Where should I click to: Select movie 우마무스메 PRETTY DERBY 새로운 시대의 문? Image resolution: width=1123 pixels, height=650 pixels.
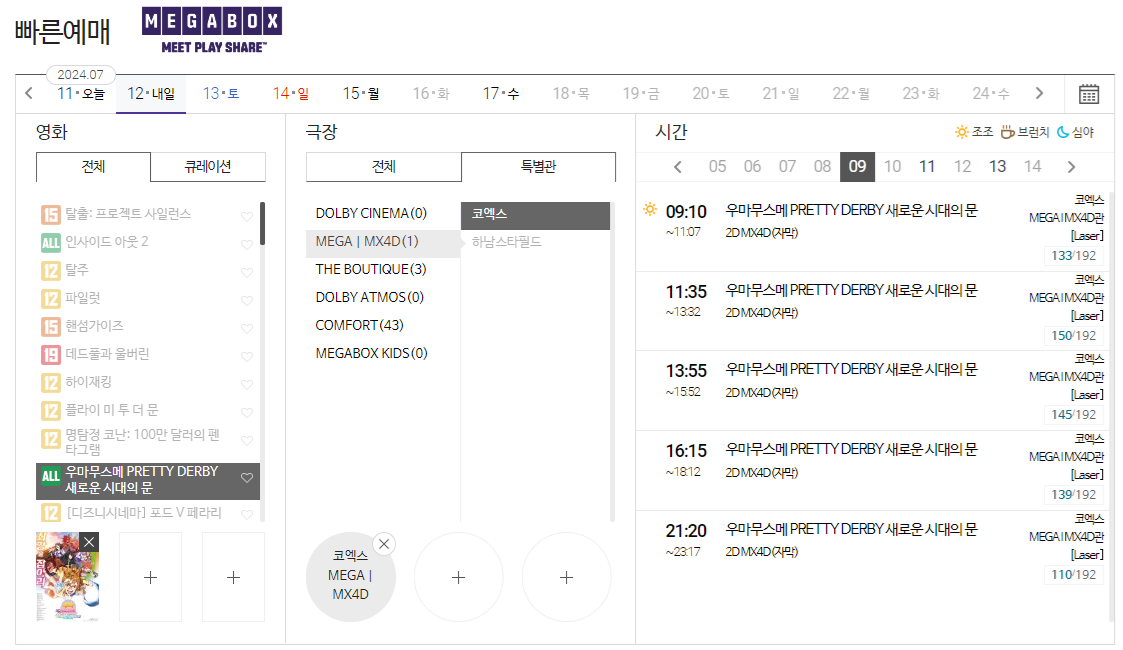[148, 480]
